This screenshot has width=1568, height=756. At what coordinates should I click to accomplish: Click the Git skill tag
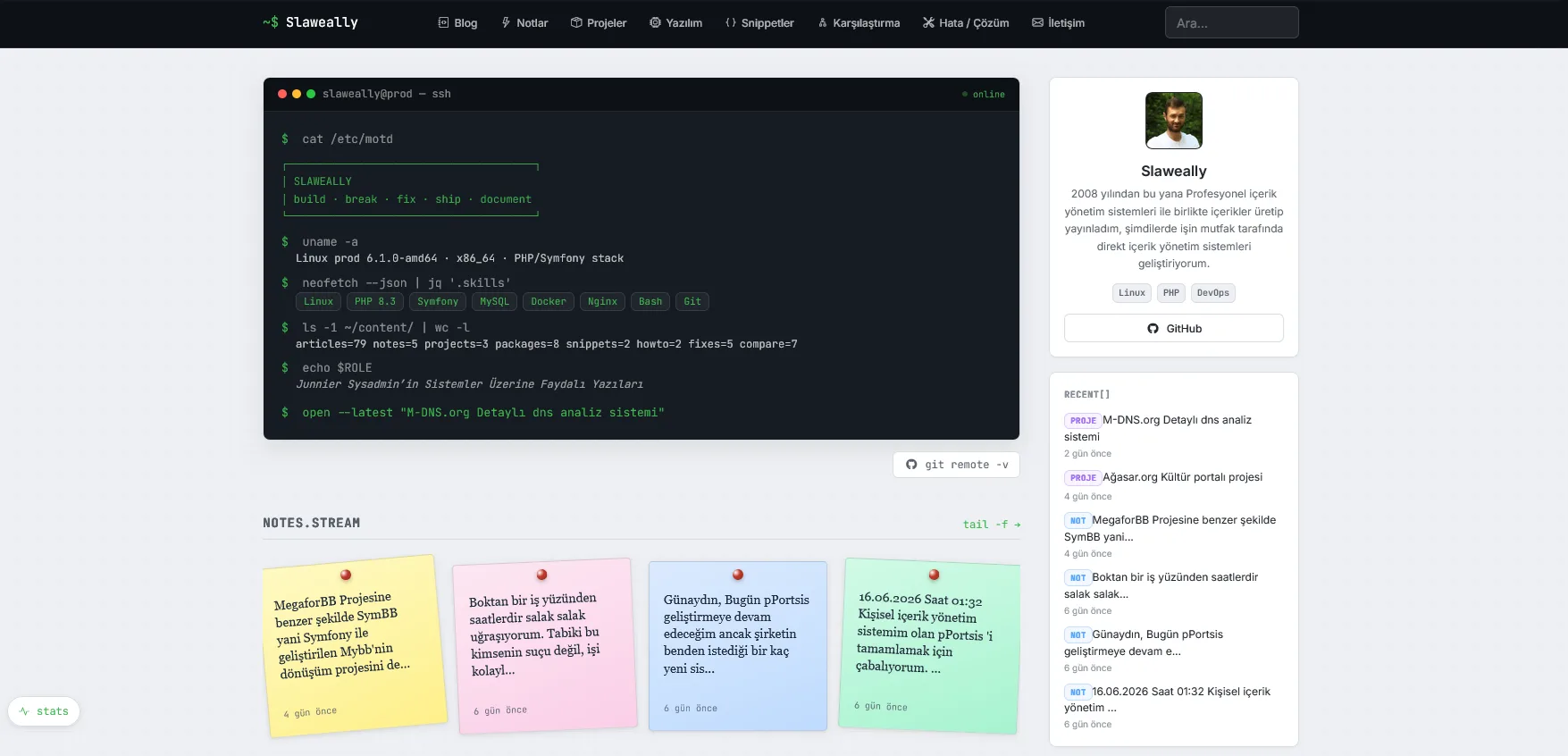(692, 302)
